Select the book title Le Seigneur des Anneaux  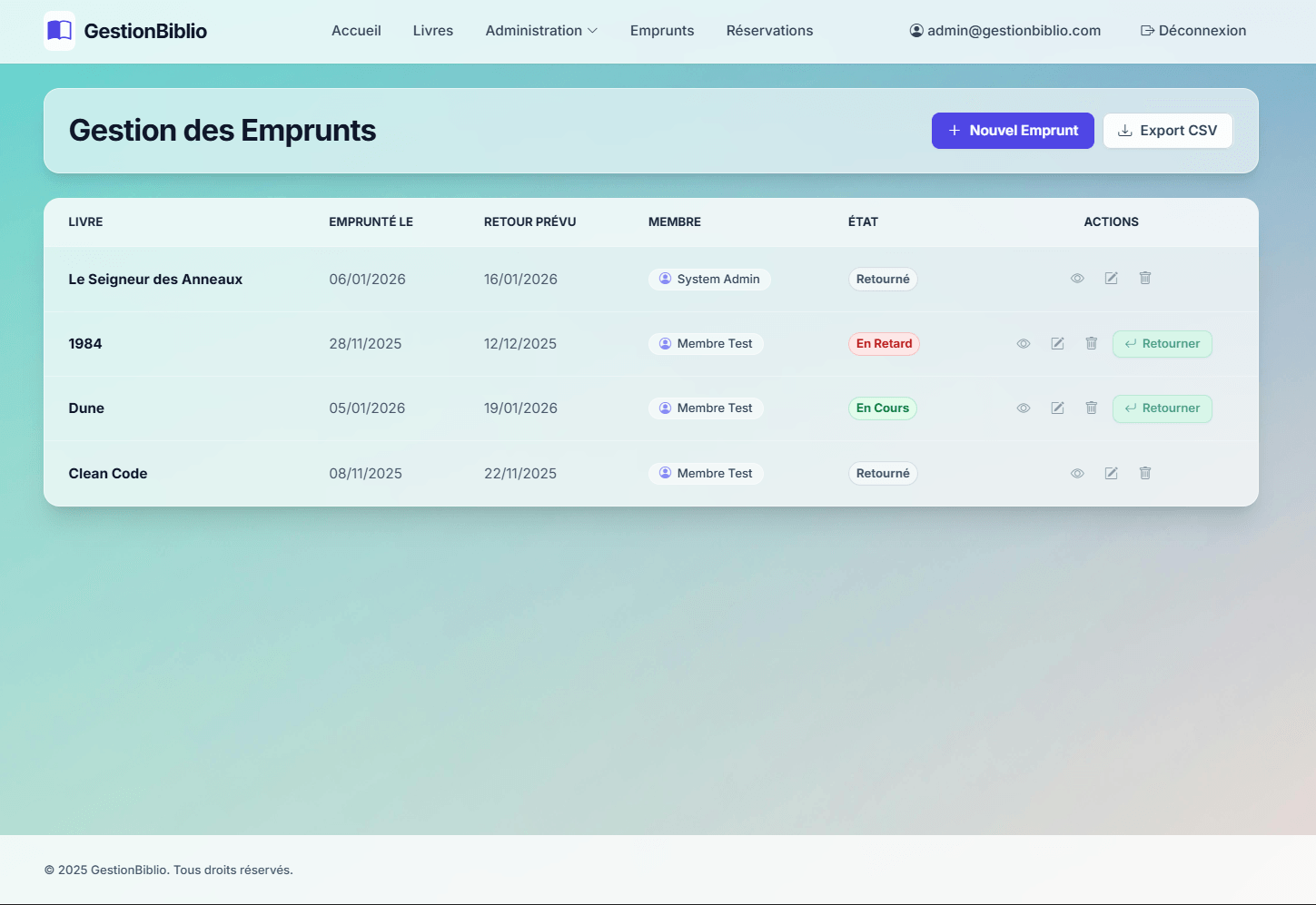(155, 280)
